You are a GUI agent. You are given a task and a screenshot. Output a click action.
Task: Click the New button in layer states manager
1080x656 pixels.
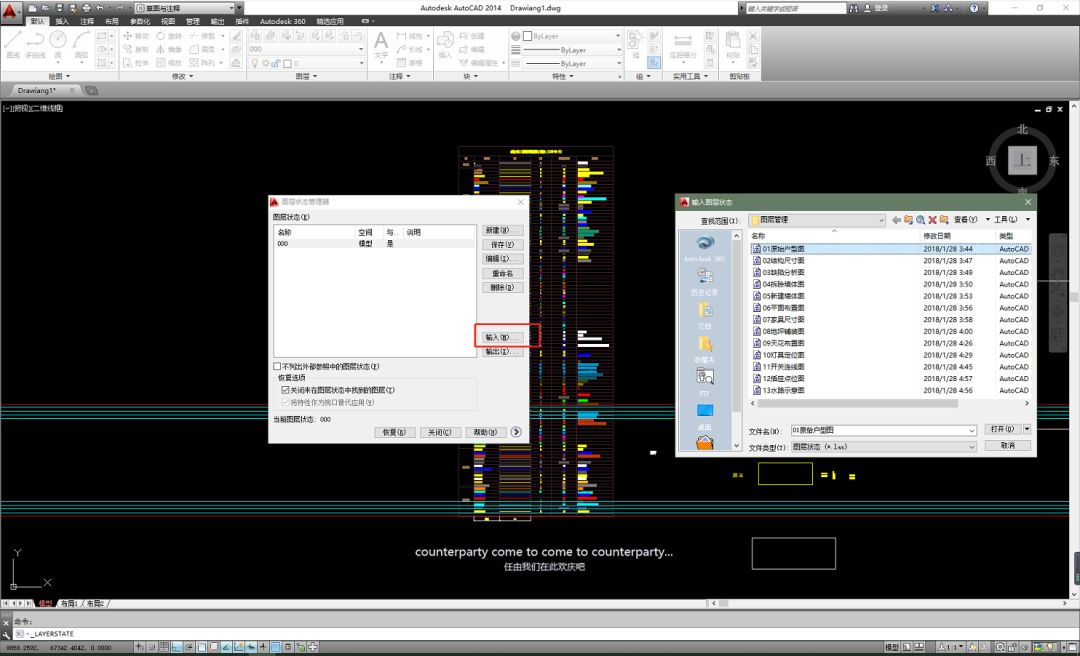pos(502,230)
